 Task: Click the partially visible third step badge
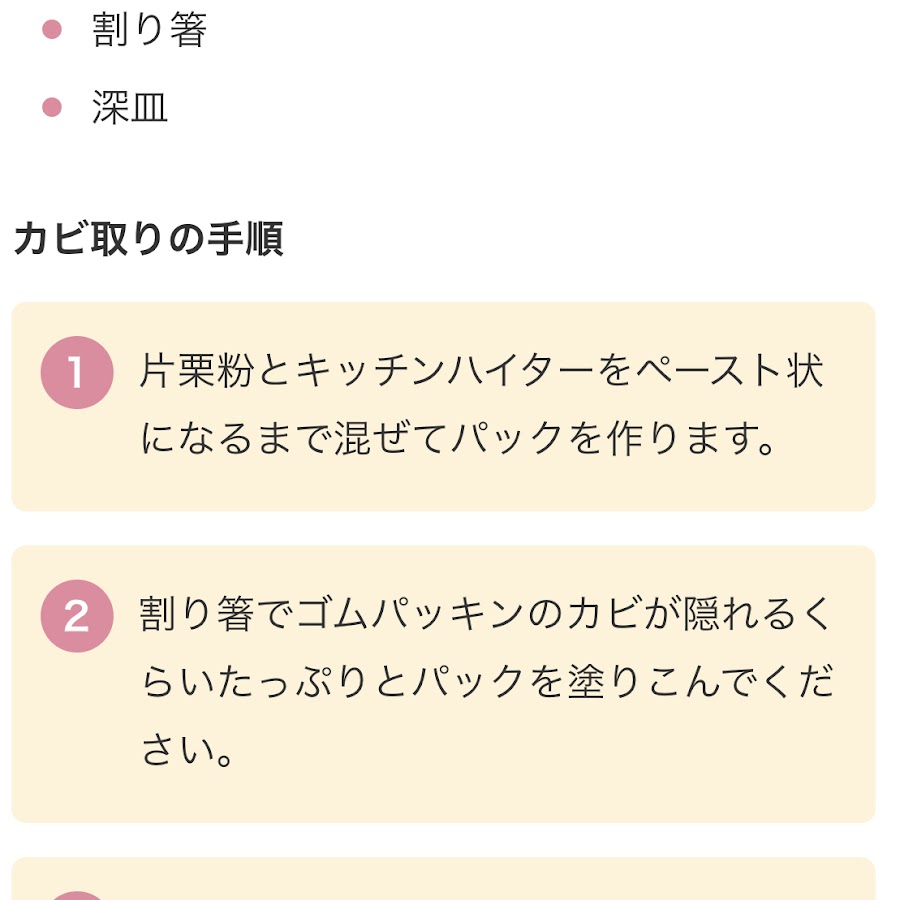pyautogui.click(x=77, y=895)
